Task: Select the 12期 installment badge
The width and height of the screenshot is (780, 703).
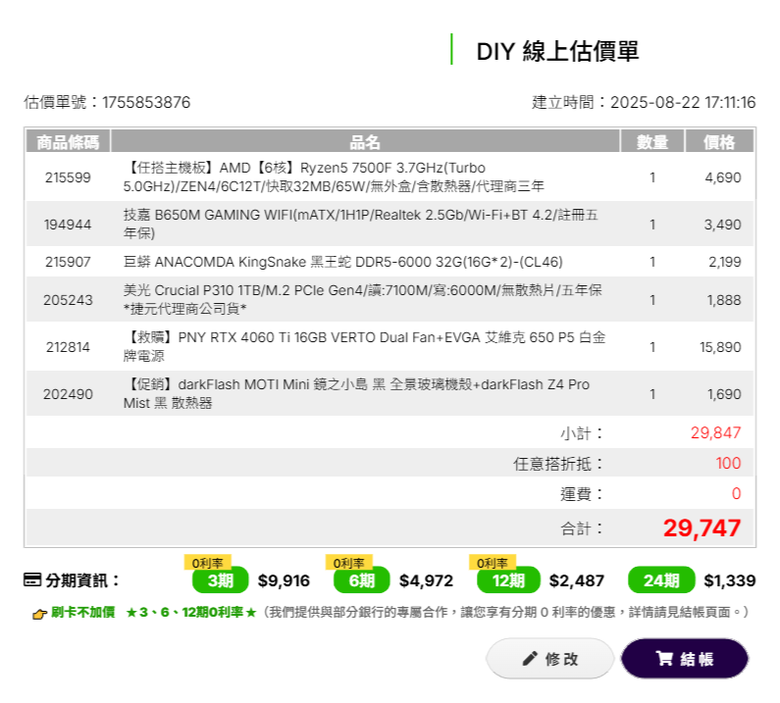Action: (x=508, y=580)
